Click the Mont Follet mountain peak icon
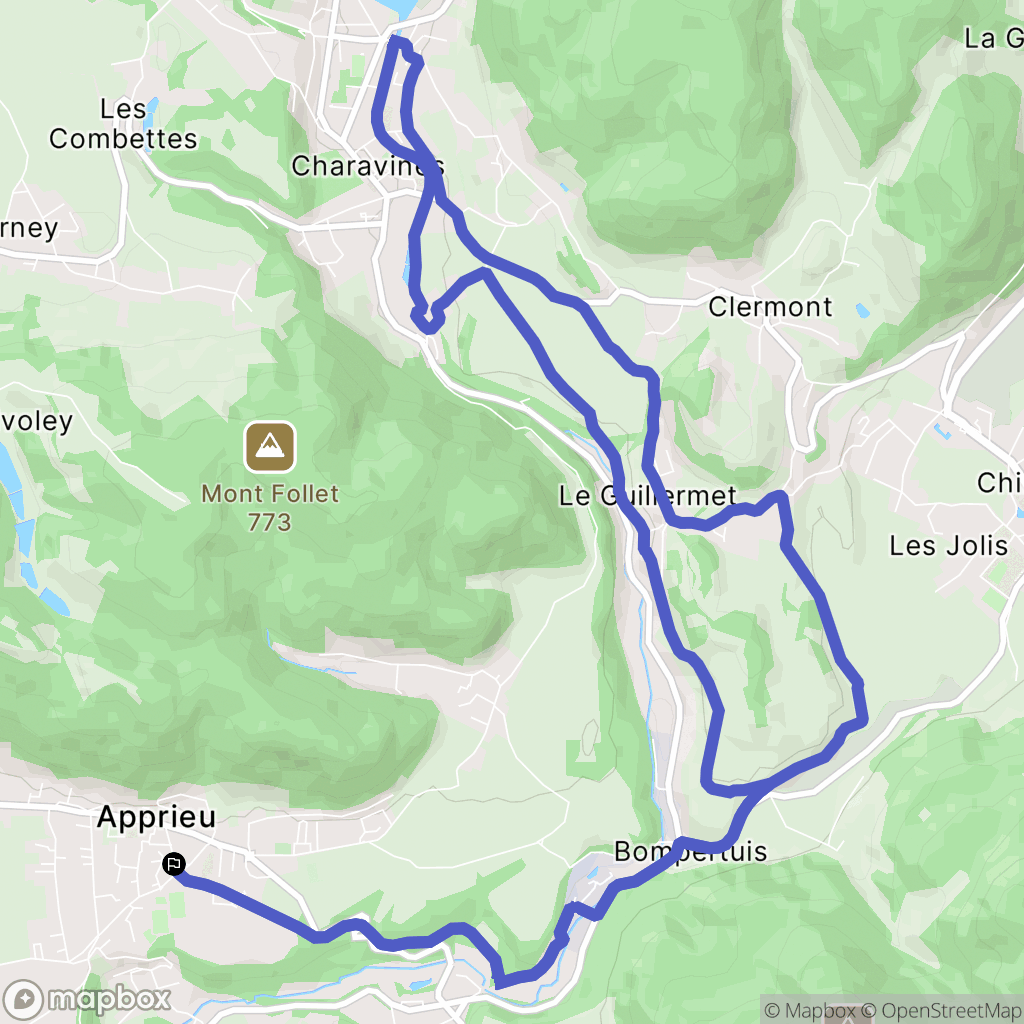The image size is (1024, 1024). click(270, 447)
